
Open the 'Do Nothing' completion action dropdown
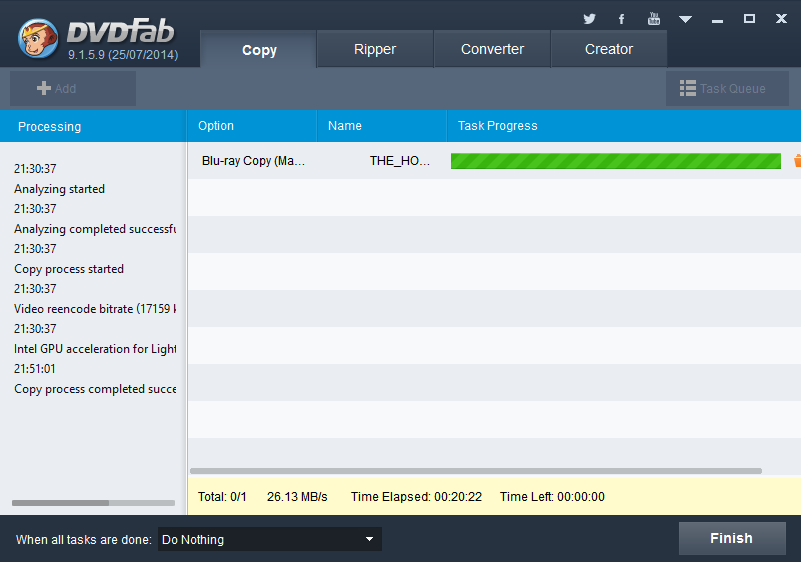click(x=270, y=539)
